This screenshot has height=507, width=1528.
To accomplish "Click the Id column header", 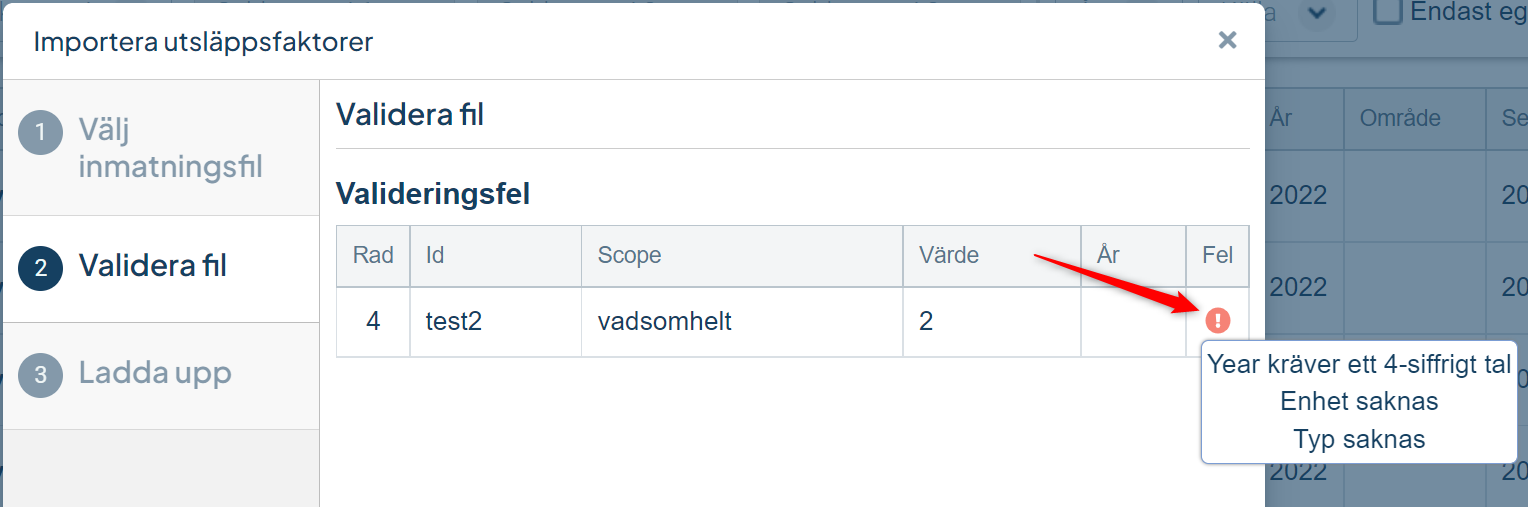I will point(496,255).
